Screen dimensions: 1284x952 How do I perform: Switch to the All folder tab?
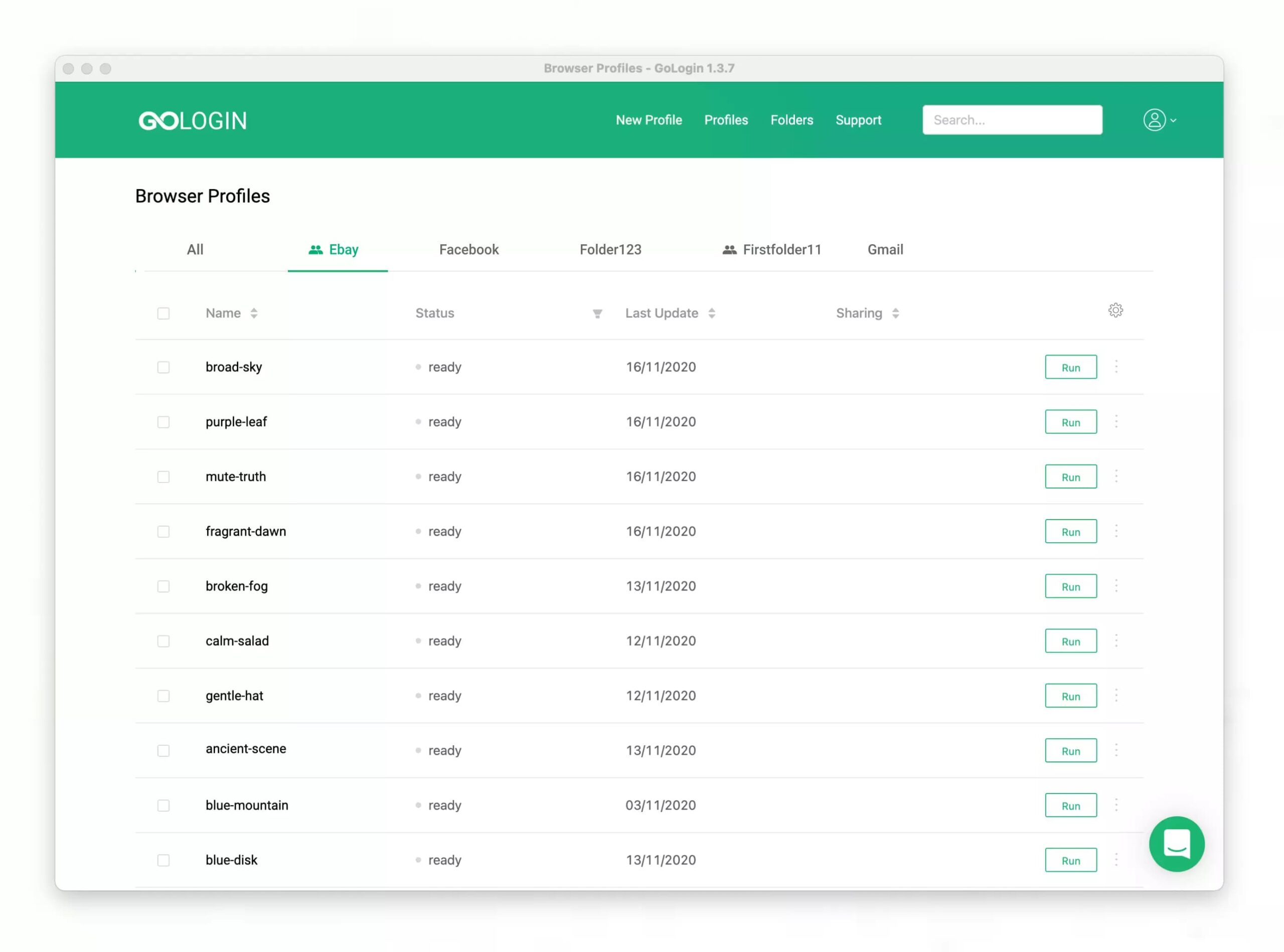pos(195,249)
